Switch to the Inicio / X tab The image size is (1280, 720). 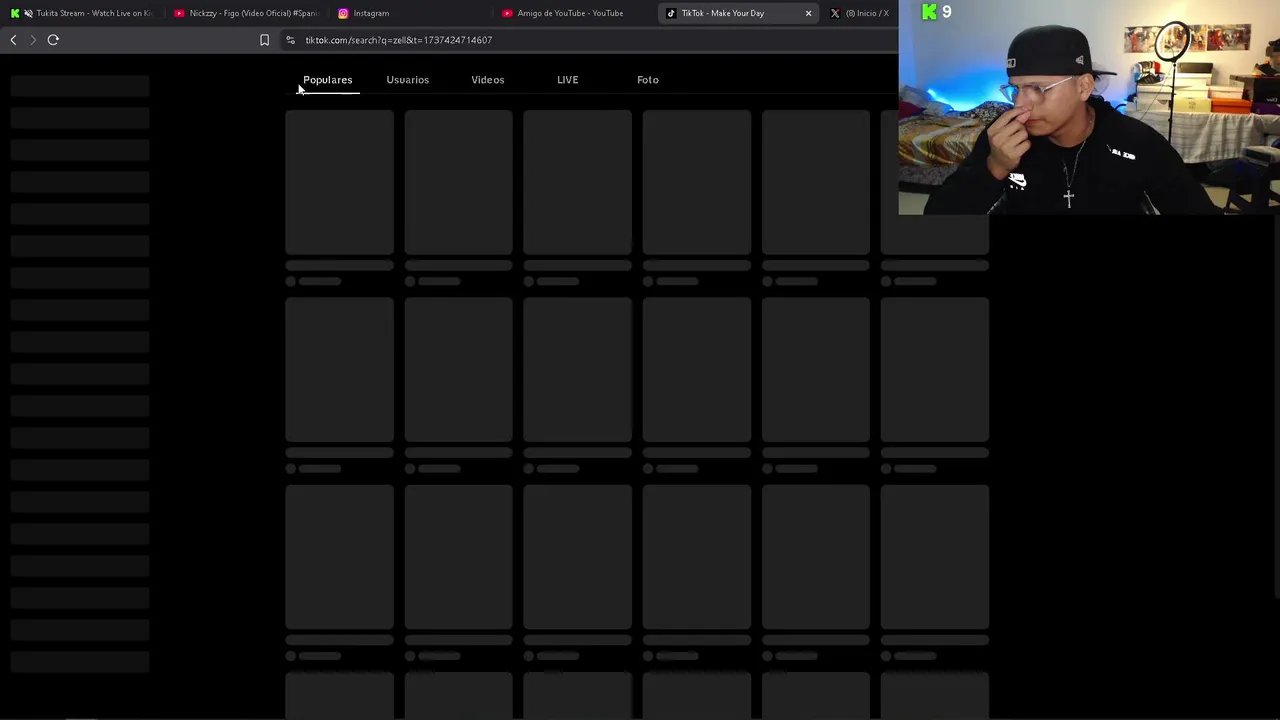(x=860, y=13)
